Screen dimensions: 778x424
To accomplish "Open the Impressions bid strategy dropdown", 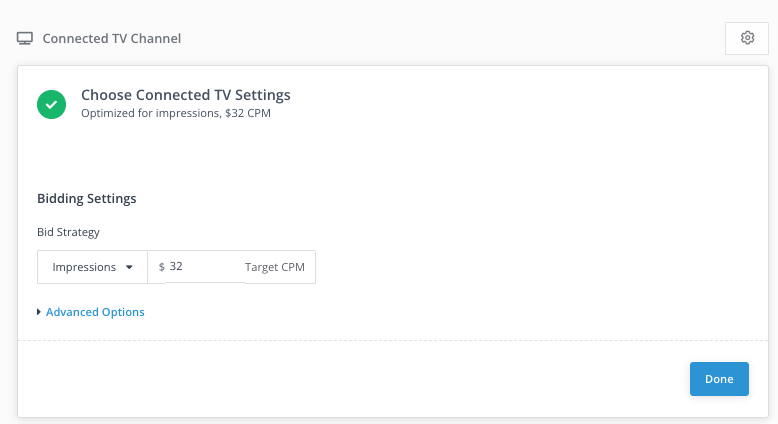I will click(x=92, y=267).
